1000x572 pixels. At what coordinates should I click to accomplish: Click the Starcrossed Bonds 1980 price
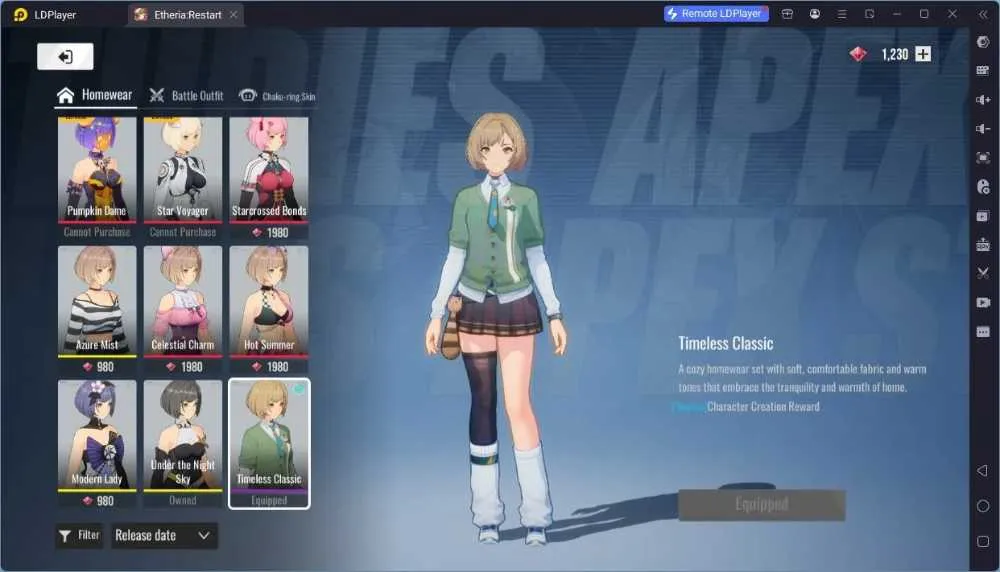[x=270, y=233]
